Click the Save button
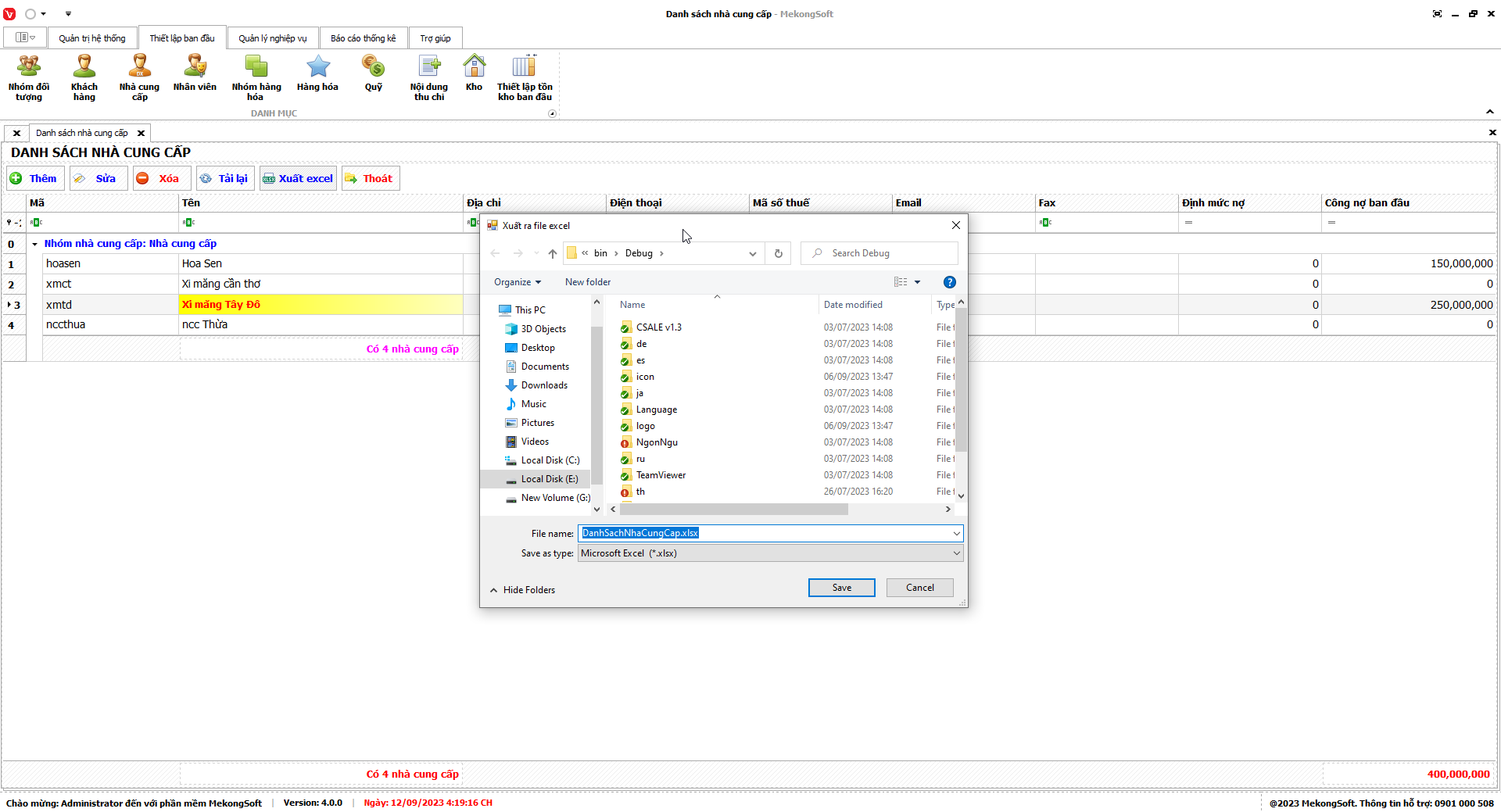Image resolution: width=1501 pixels, height=812 pixels. click(x=841, y=588)
